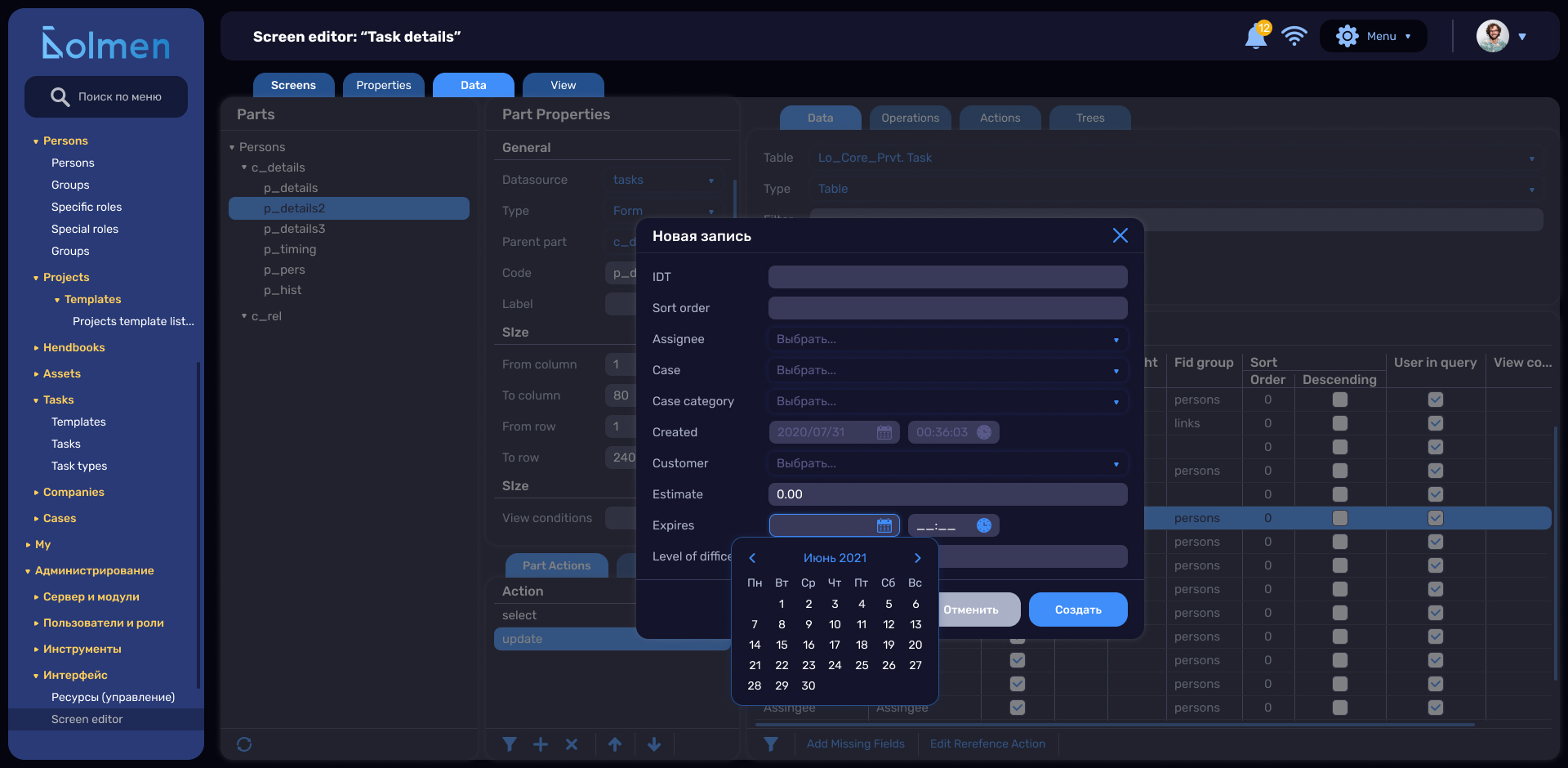Open the Part Actions tab
The height and width of the screenshot is (768, 1568).
[x=557, y=565]
